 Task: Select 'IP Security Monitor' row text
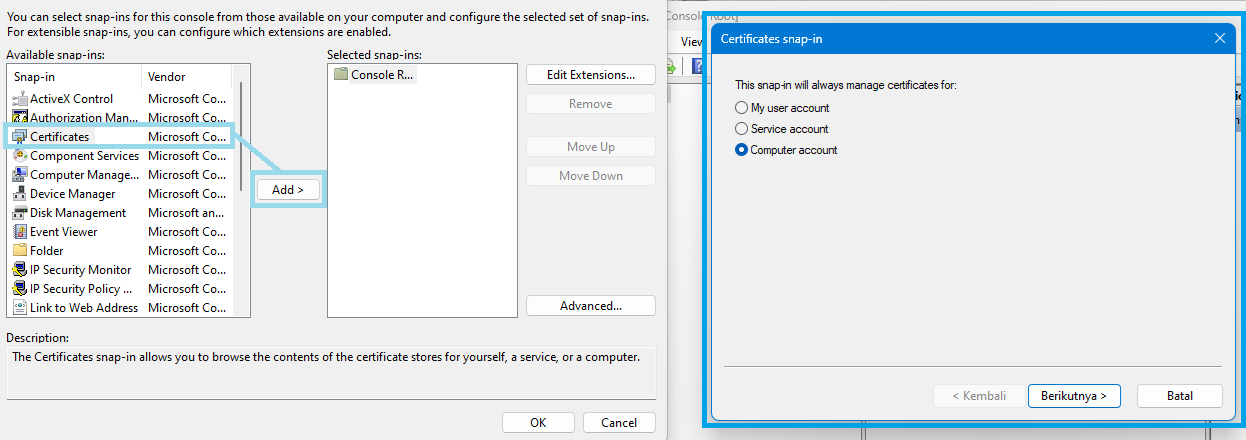coord(81,270)
